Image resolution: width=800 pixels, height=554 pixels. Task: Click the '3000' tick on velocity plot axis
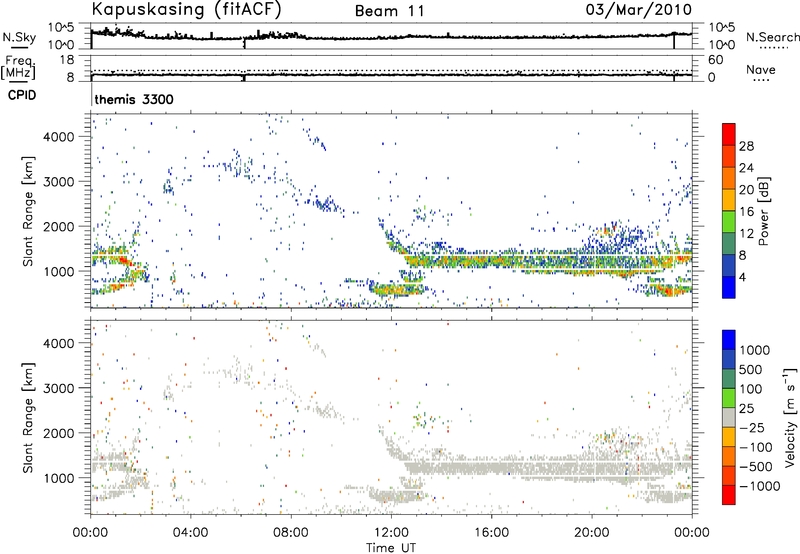tap(59, 388)
